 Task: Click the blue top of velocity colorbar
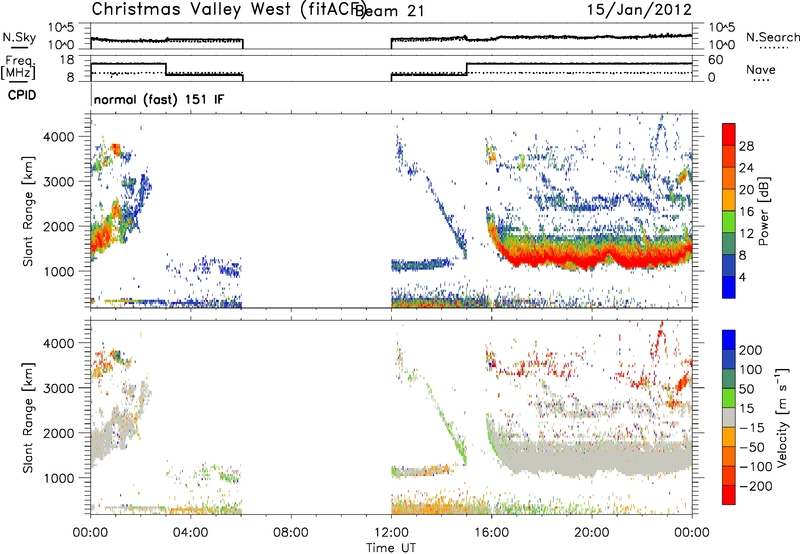(729, 340)
